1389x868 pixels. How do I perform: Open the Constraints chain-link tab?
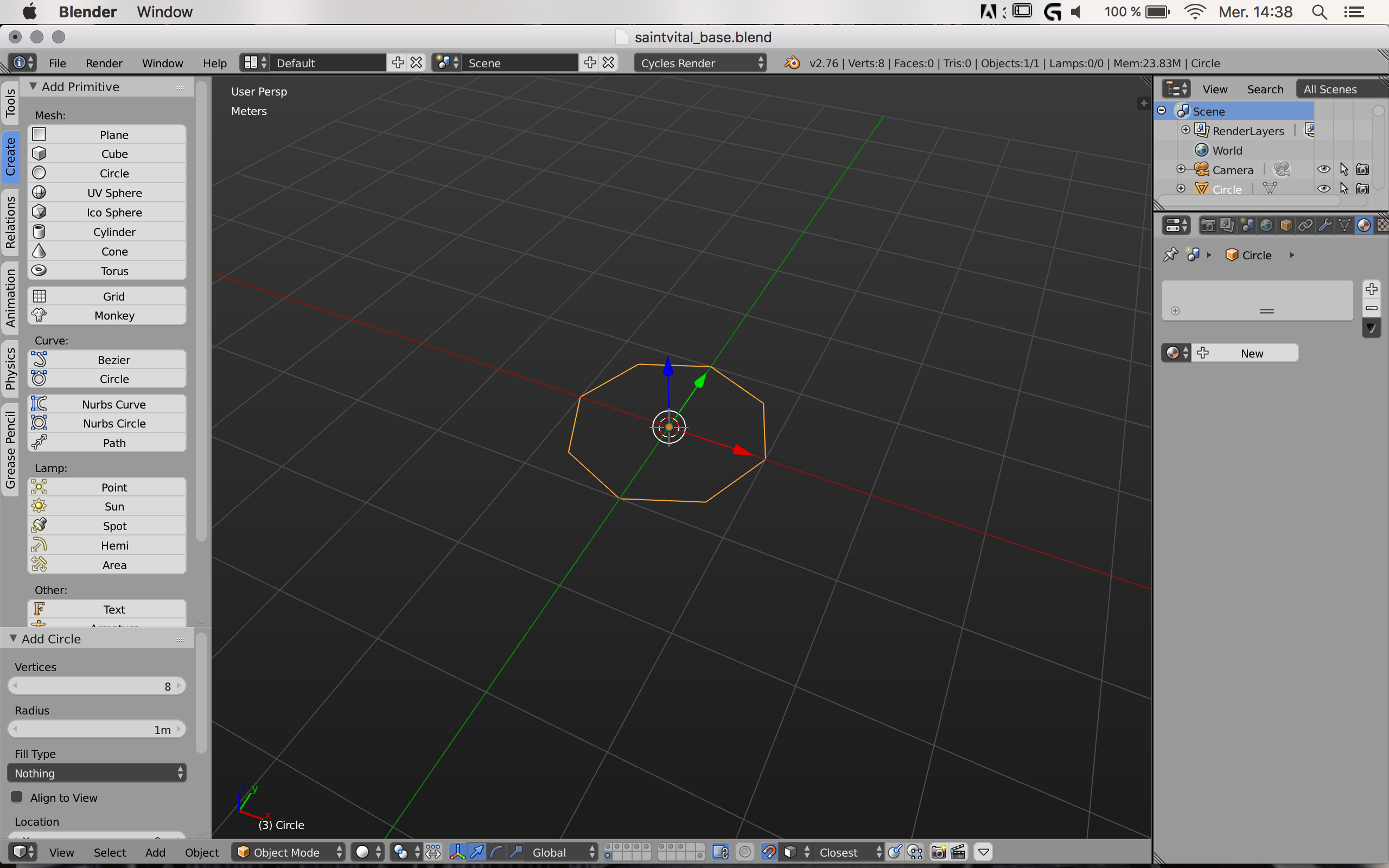click(1305, 226)
